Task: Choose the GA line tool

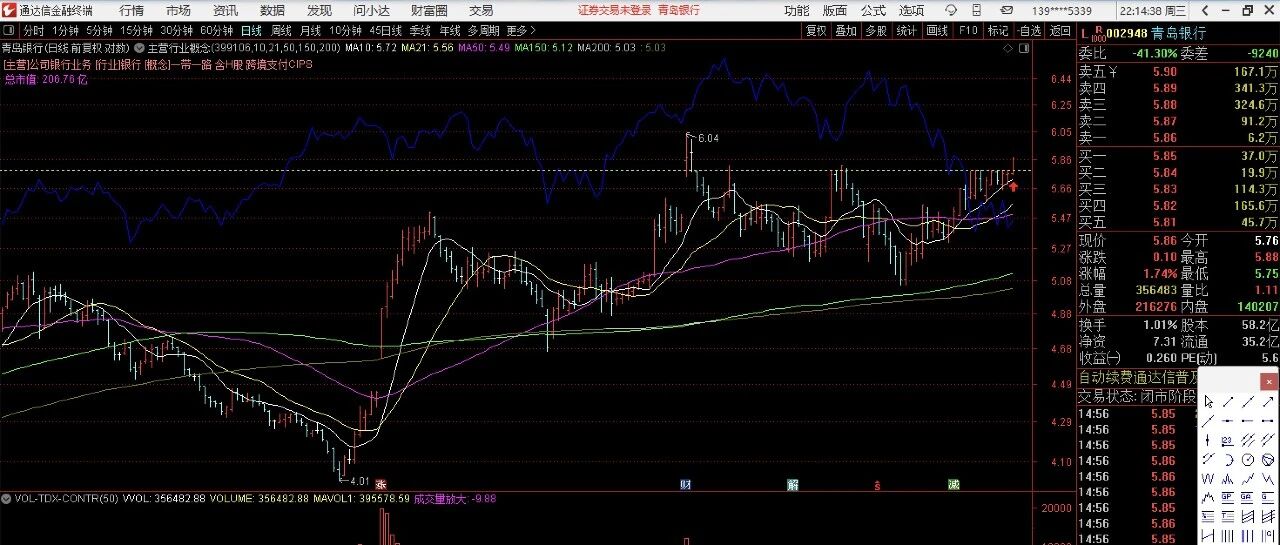Action: (1247, 497)
